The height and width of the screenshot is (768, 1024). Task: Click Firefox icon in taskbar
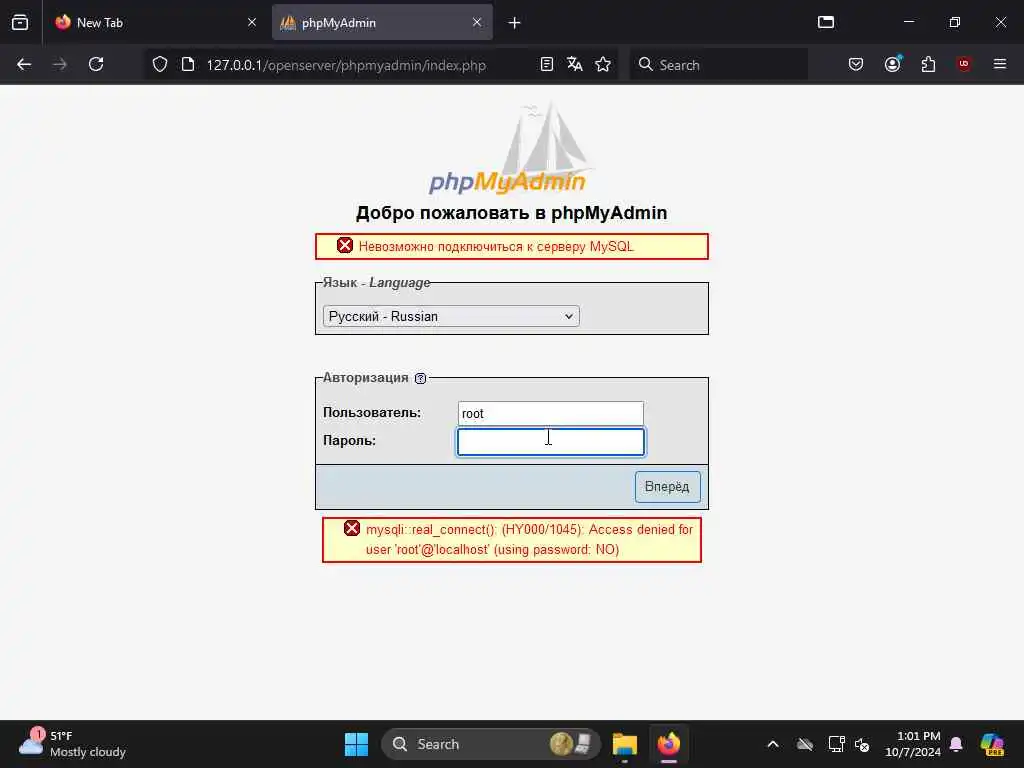(669, 744)
